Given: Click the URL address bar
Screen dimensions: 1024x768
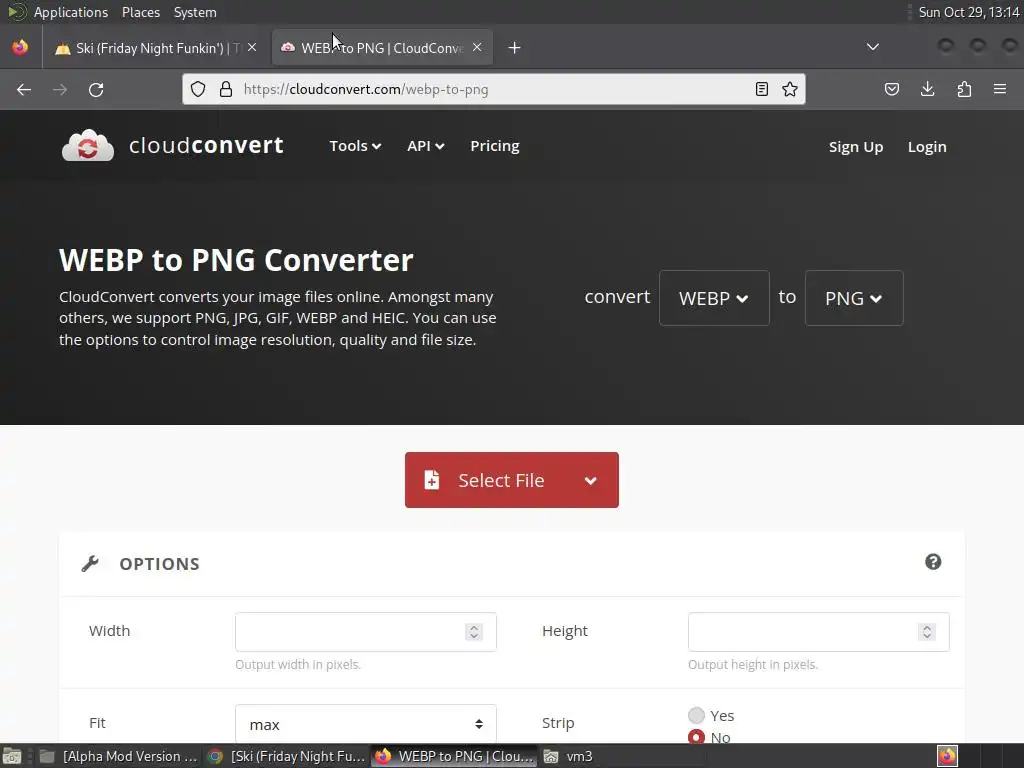Looking at the screenshot, I should tap(493, 89).
